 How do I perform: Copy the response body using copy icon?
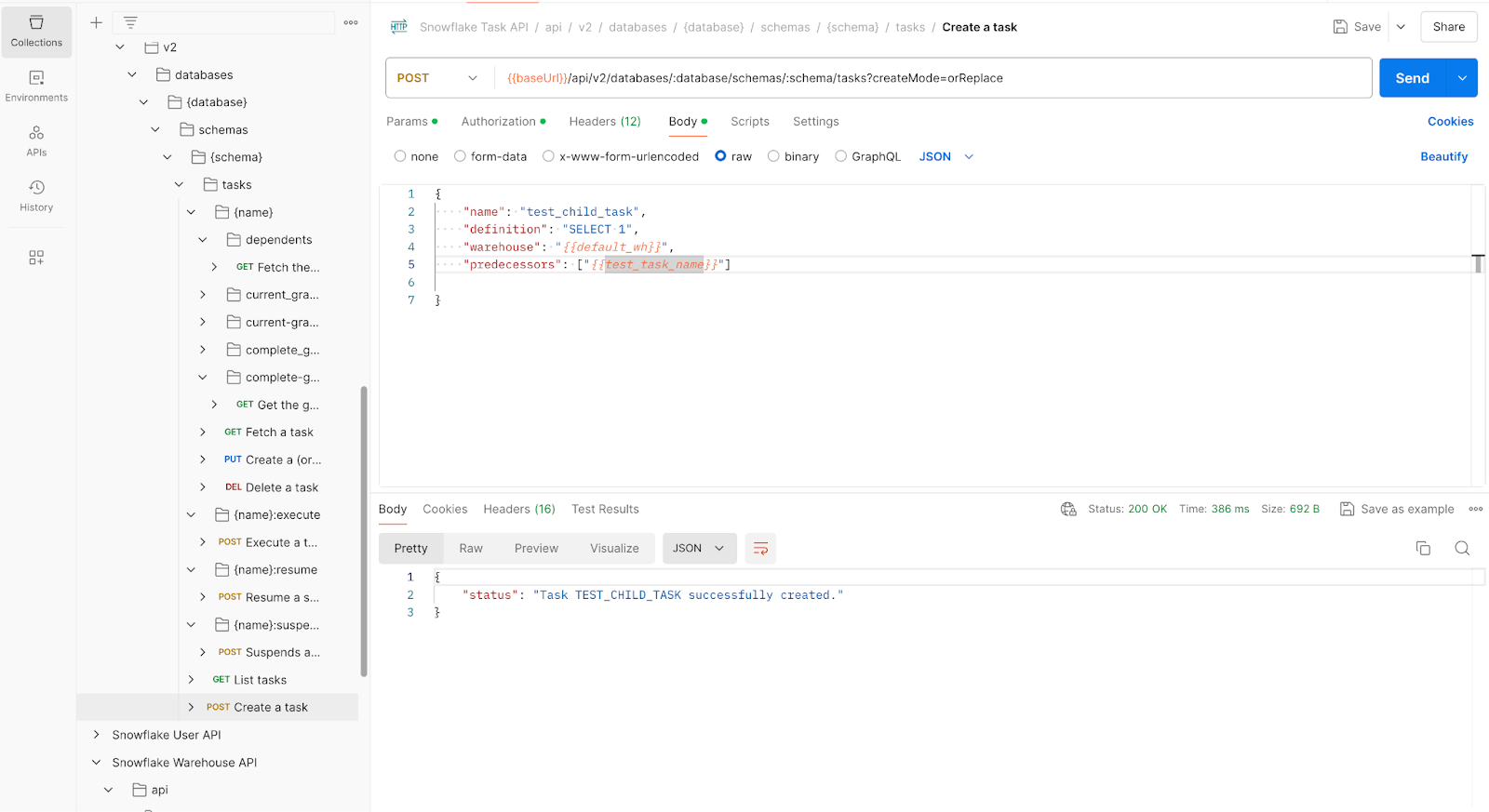[1422, 549]
